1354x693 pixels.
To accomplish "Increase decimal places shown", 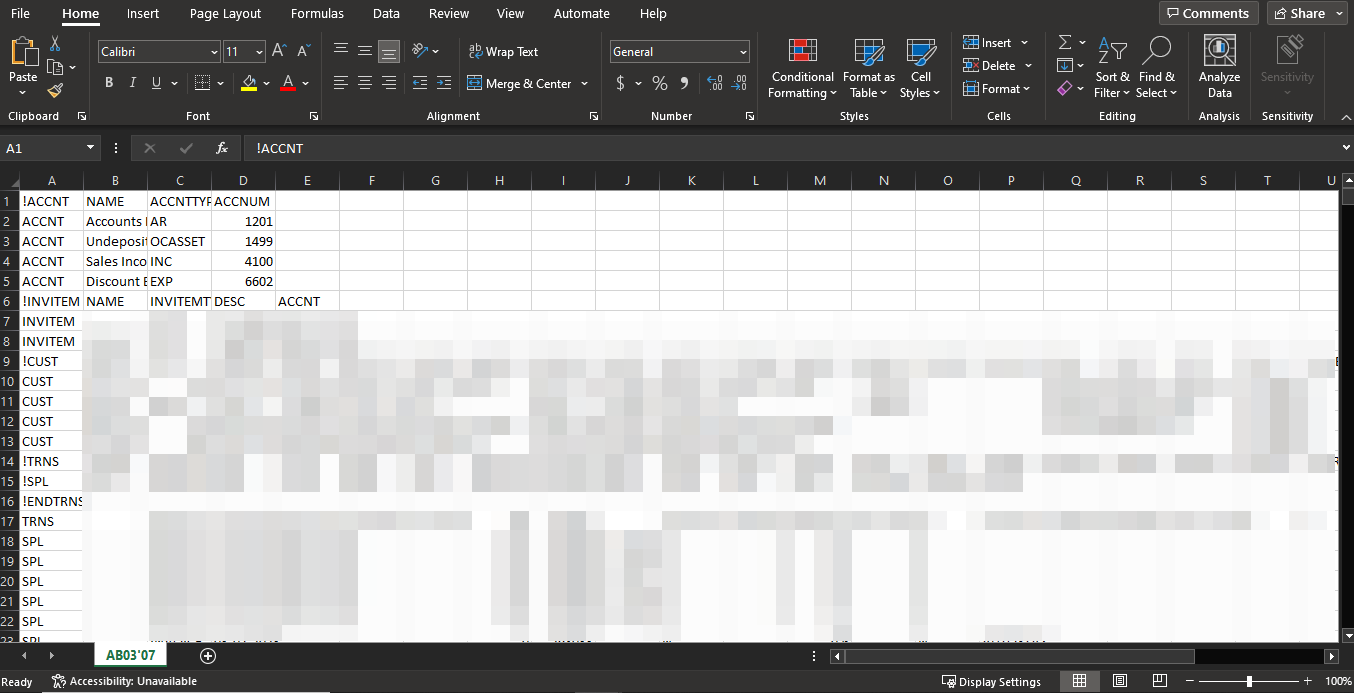I will click(714, 83).
